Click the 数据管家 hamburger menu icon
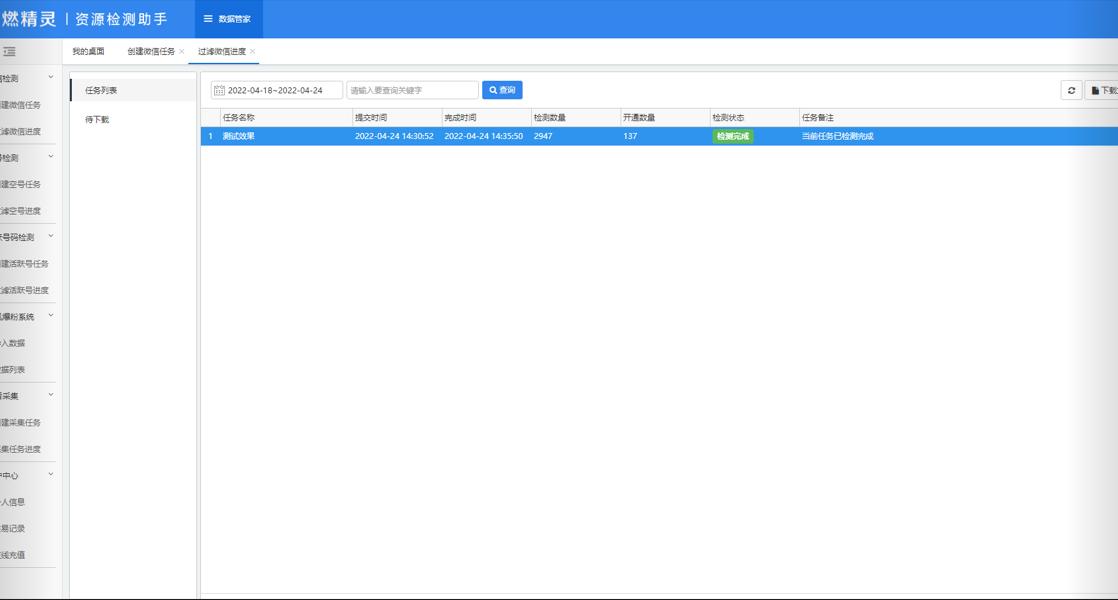The image size is (1118, 600). click(x=208, y=19)
